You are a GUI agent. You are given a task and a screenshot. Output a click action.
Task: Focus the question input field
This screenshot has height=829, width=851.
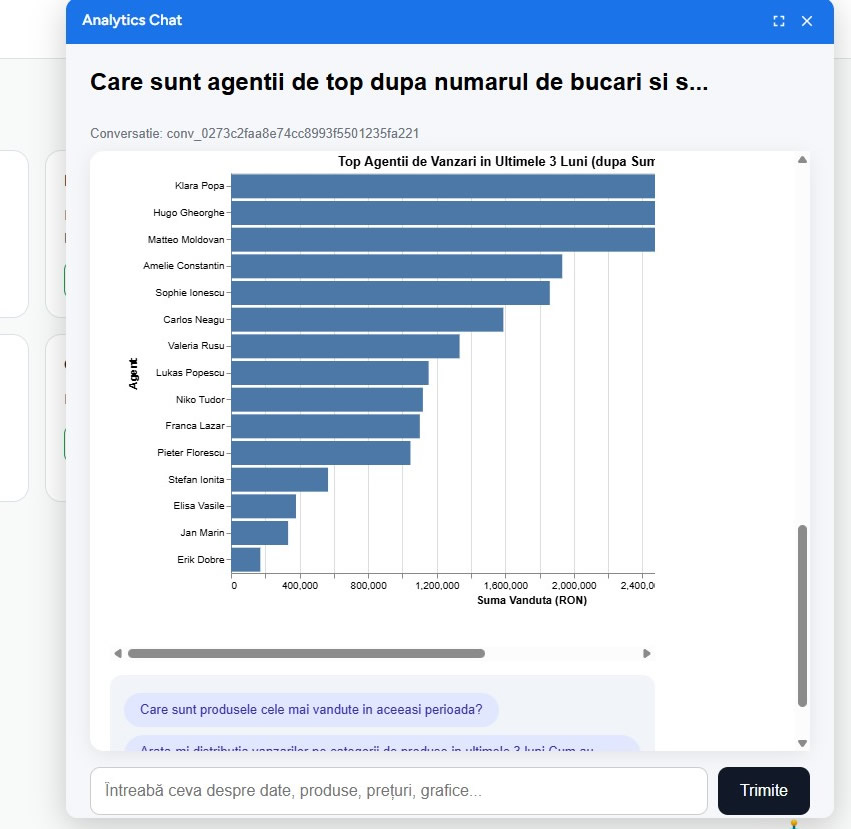399,790
